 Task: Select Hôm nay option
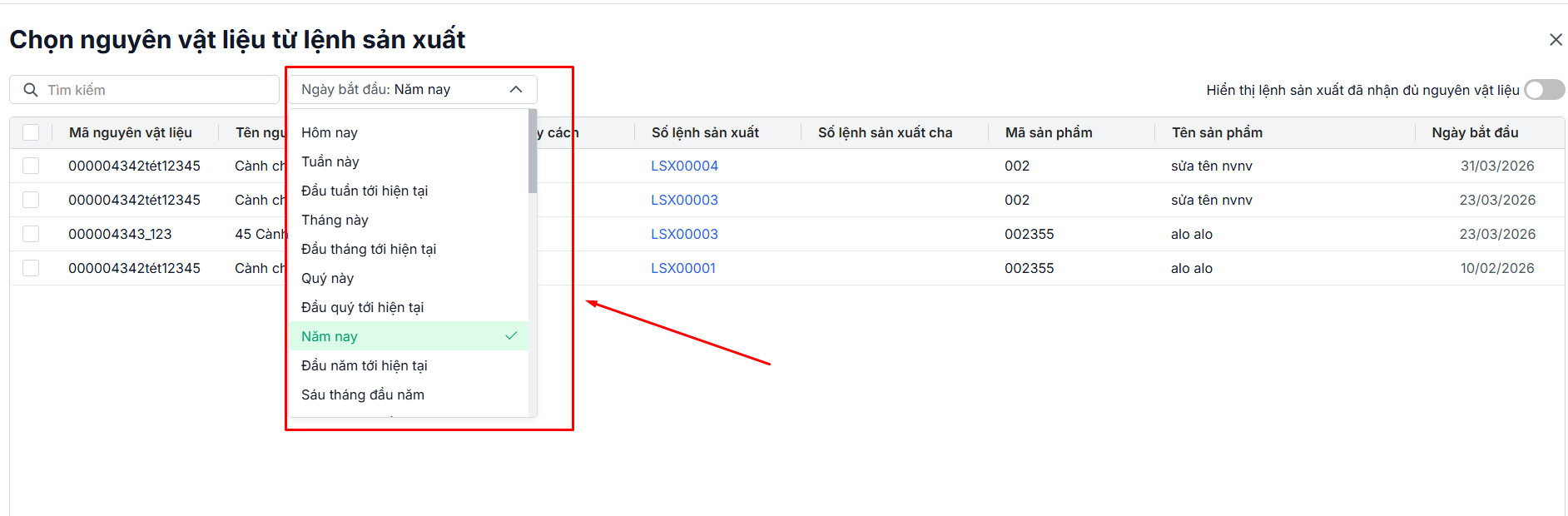[409, 132]
